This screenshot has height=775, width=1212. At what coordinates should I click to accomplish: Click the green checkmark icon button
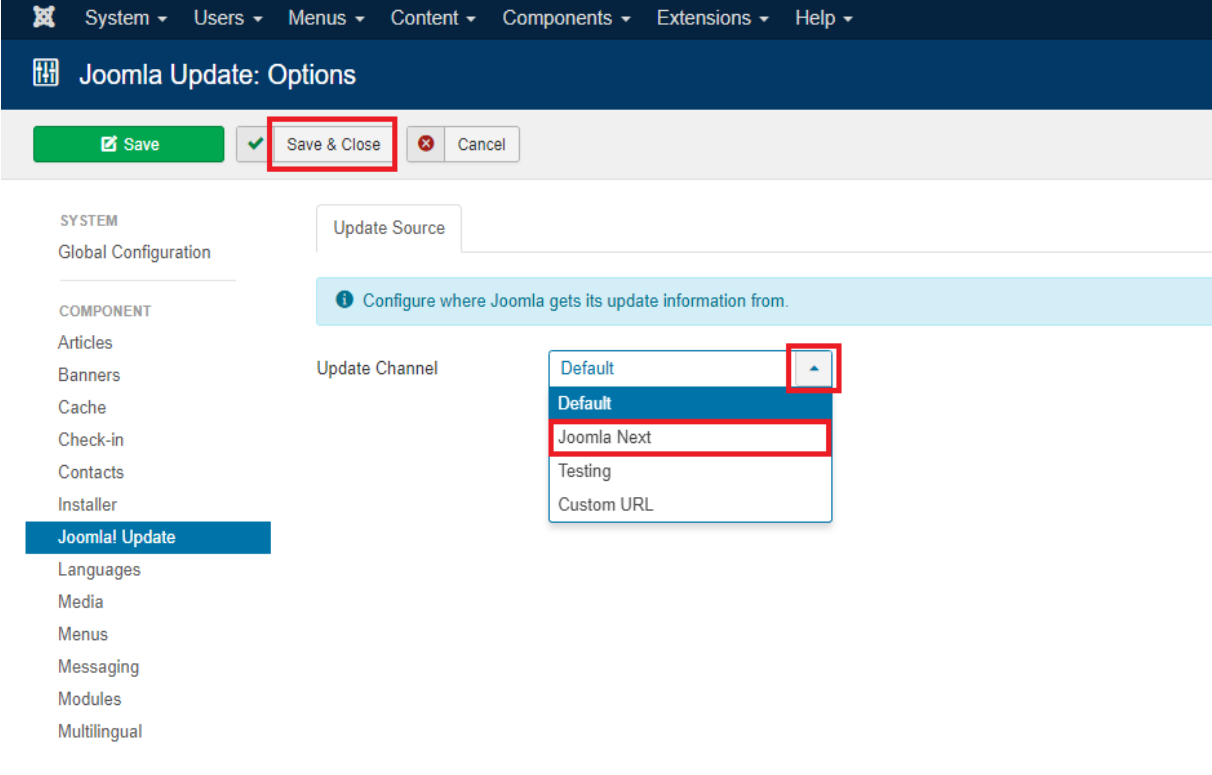(x=254, y=144)
